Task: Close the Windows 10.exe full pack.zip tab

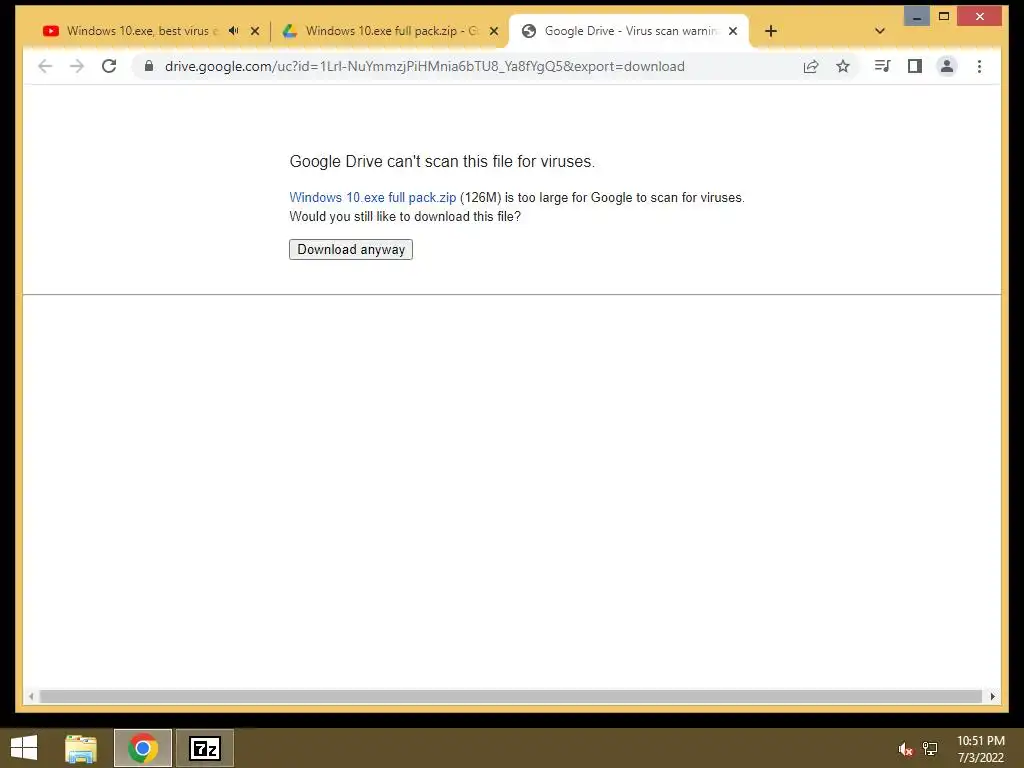Action: click(494, 31)
